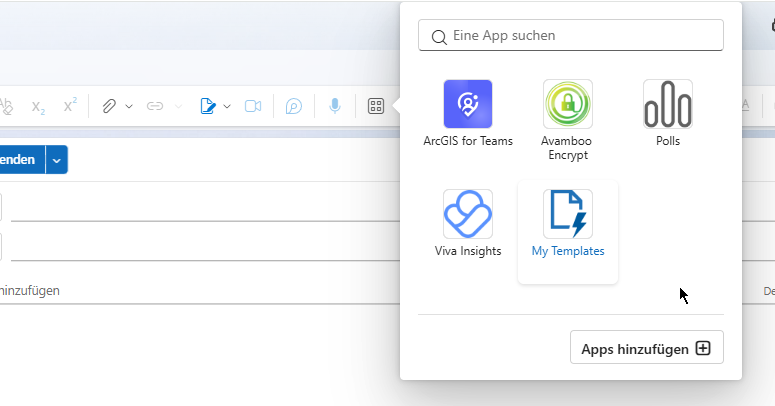Apply superscript formatting
The height and width of the screenshot is (406, 775).
coord(70,106)
